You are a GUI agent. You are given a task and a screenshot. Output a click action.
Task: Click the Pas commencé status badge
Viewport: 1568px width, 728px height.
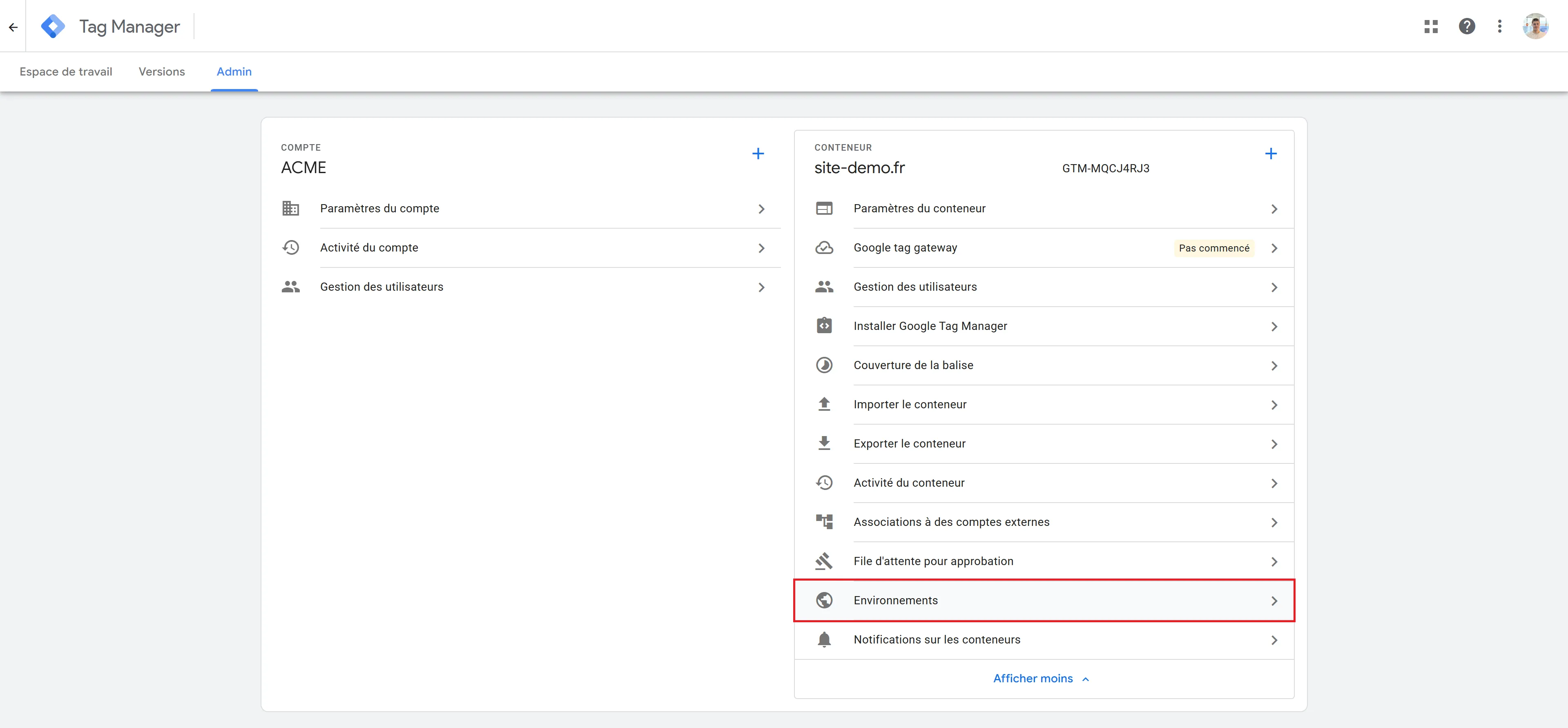(x=1214, y=248)
